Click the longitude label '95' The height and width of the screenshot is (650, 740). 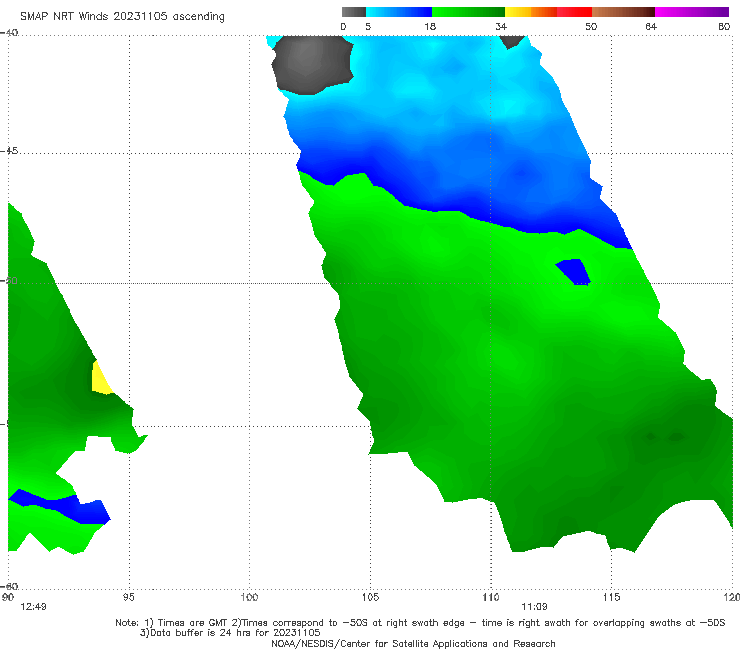coord(128,597)
